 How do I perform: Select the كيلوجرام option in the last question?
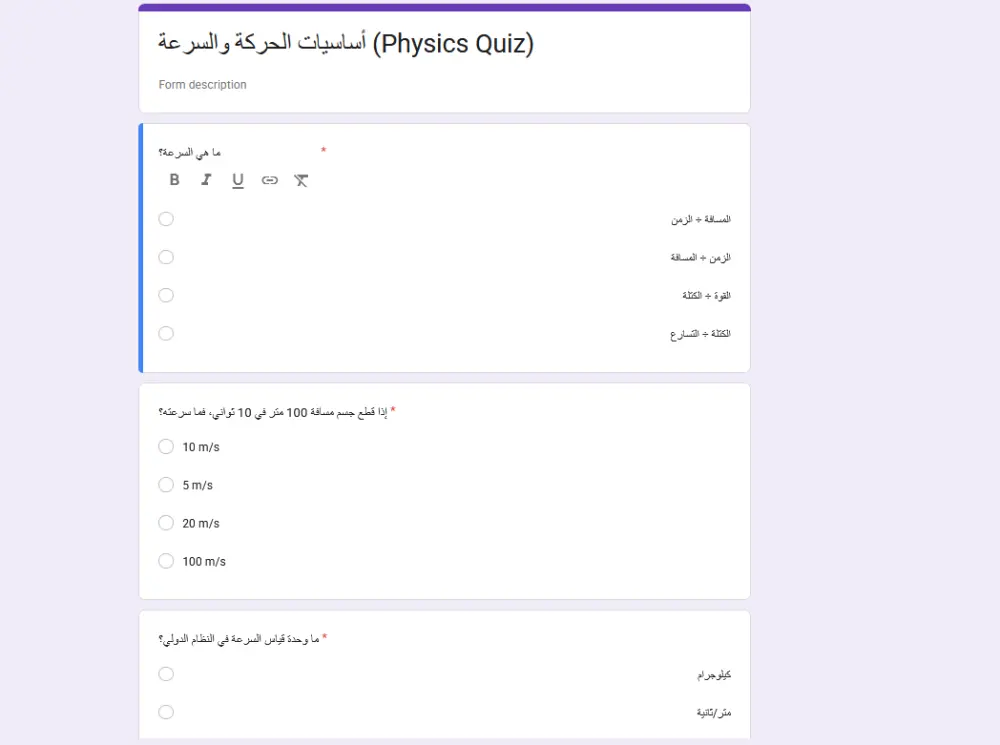click(x=166, y=673)
